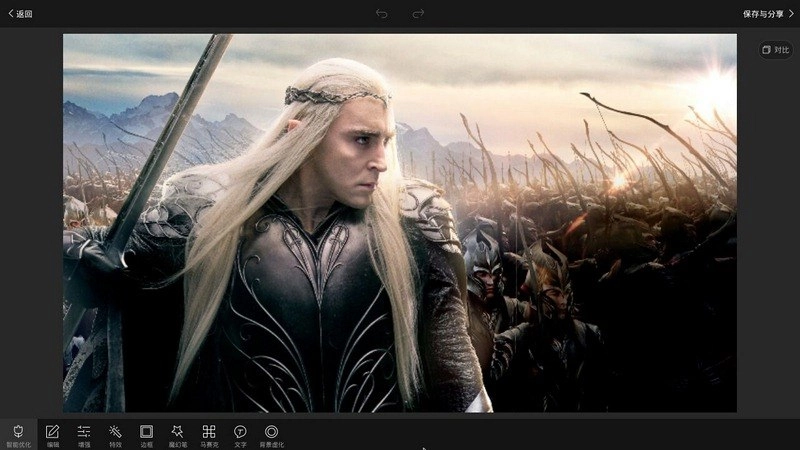Screen dimensions: 800x450
Task: Select the 魔幻笔 magic brush
Action: [177, 434]
